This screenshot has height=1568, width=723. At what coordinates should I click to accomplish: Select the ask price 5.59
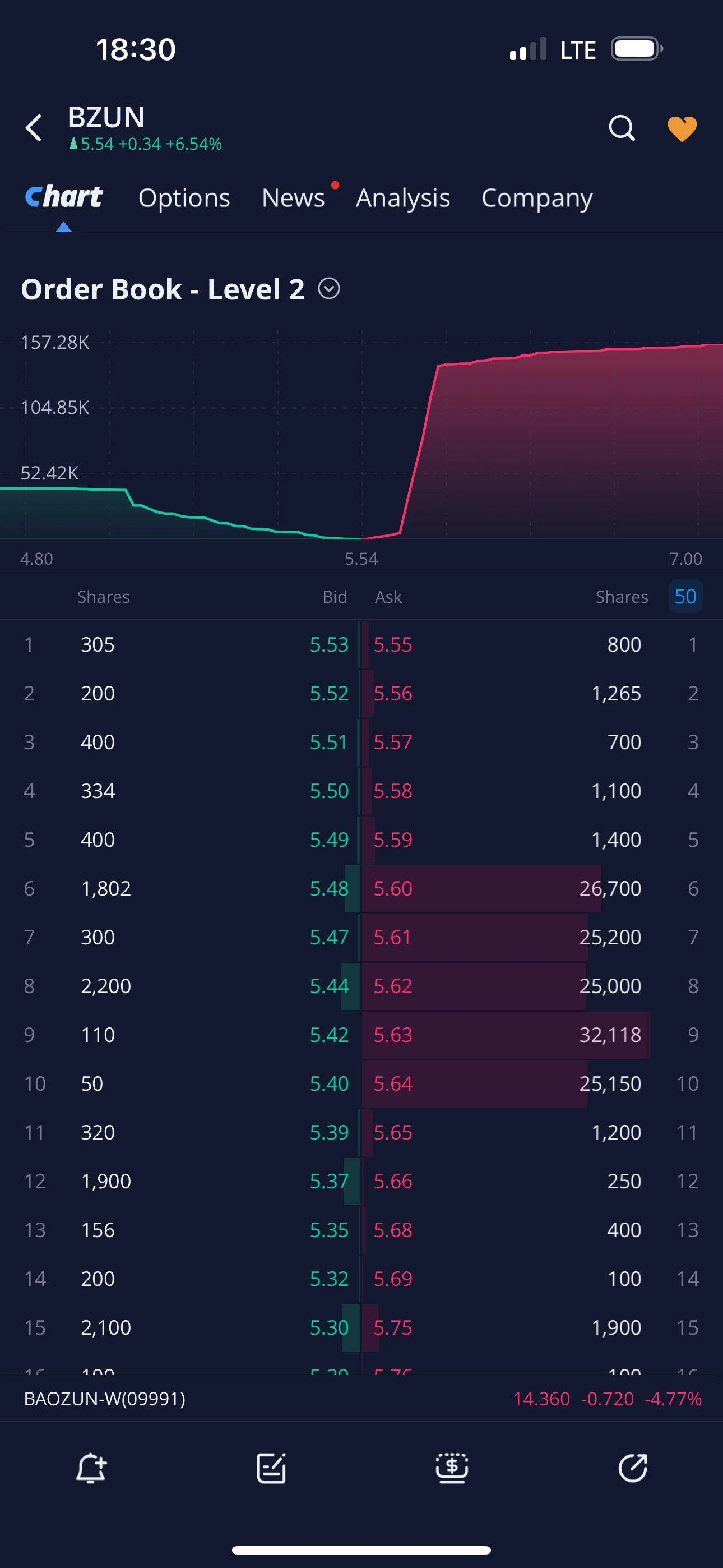[x=392, y=839]
